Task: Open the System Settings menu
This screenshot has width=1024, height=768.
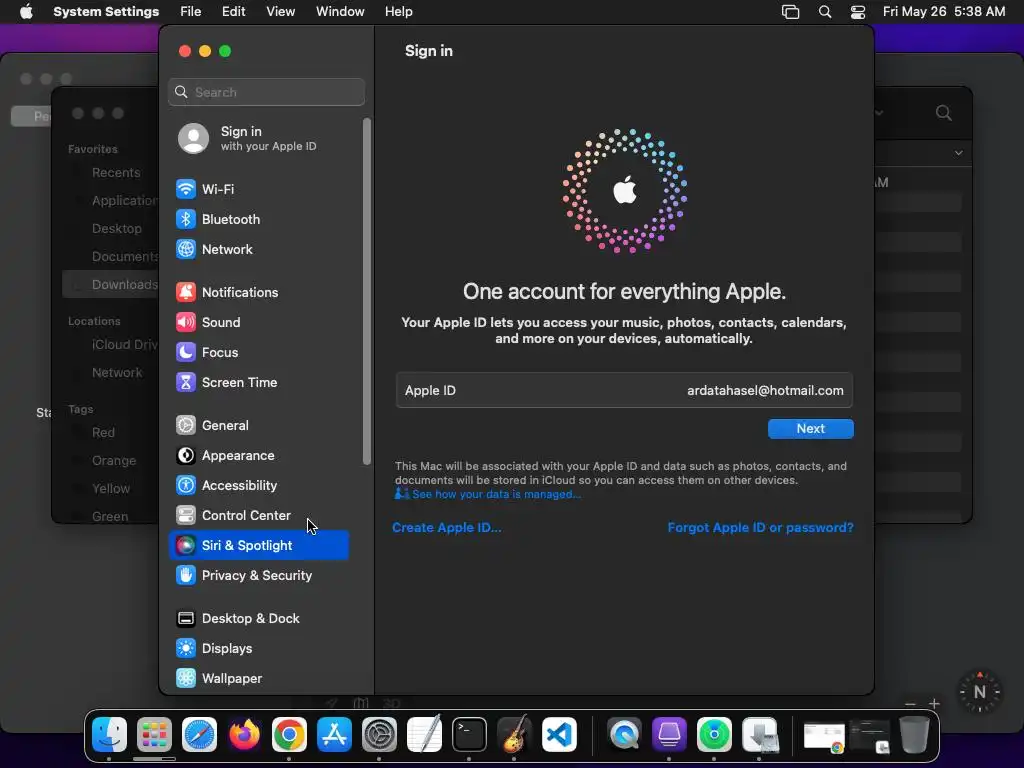Action: point(106,12)
